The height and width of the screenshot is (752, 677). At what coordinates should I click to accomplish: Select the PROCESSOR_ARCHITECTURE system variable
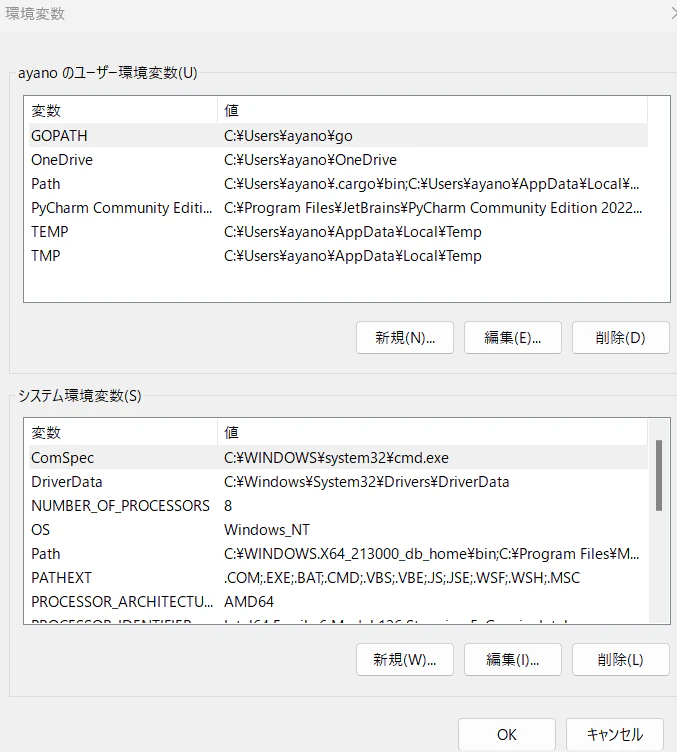tap(338, 601)
